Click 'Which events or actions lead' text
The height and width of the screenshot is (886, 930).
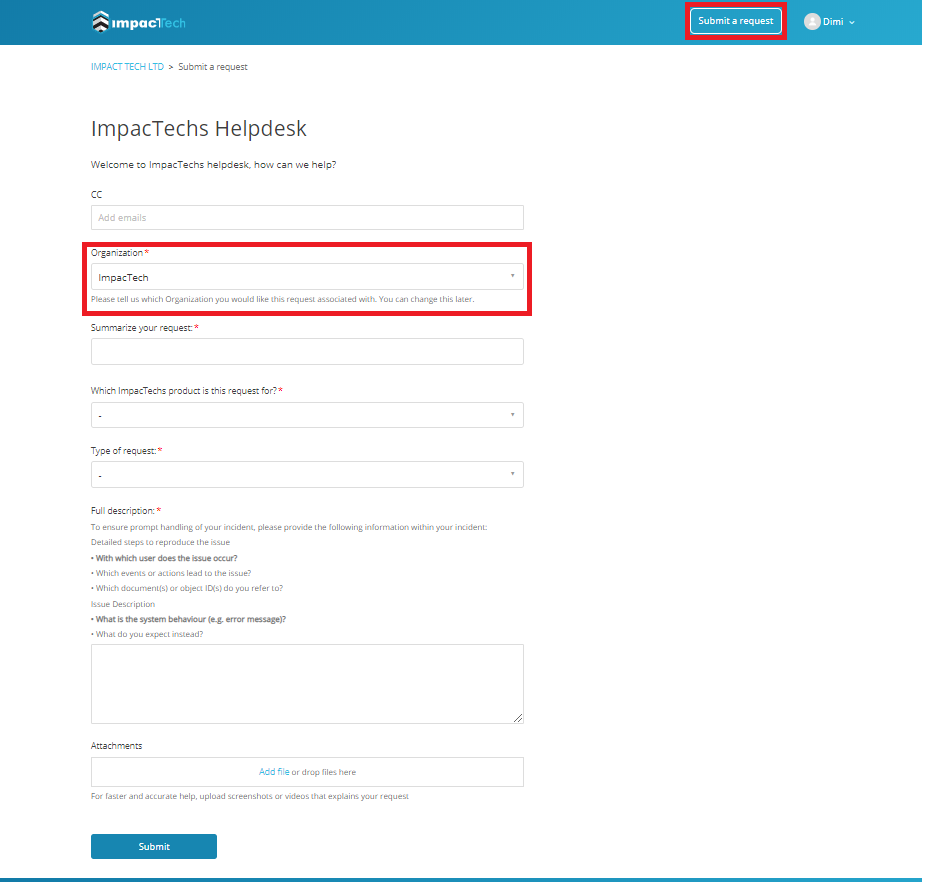pyautogui.click(x=171, y=573)
